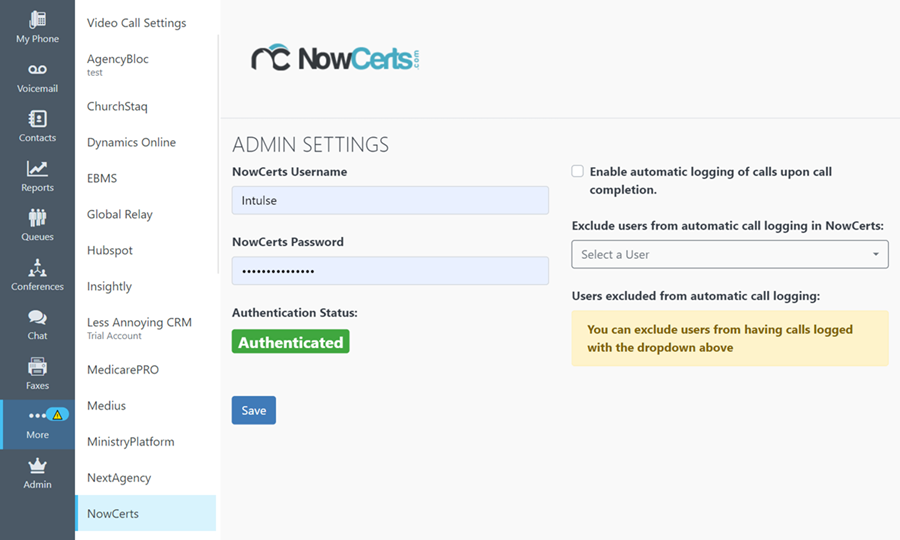900x540 pixels.
Task: Click the Save button
Action: point(254,410)
